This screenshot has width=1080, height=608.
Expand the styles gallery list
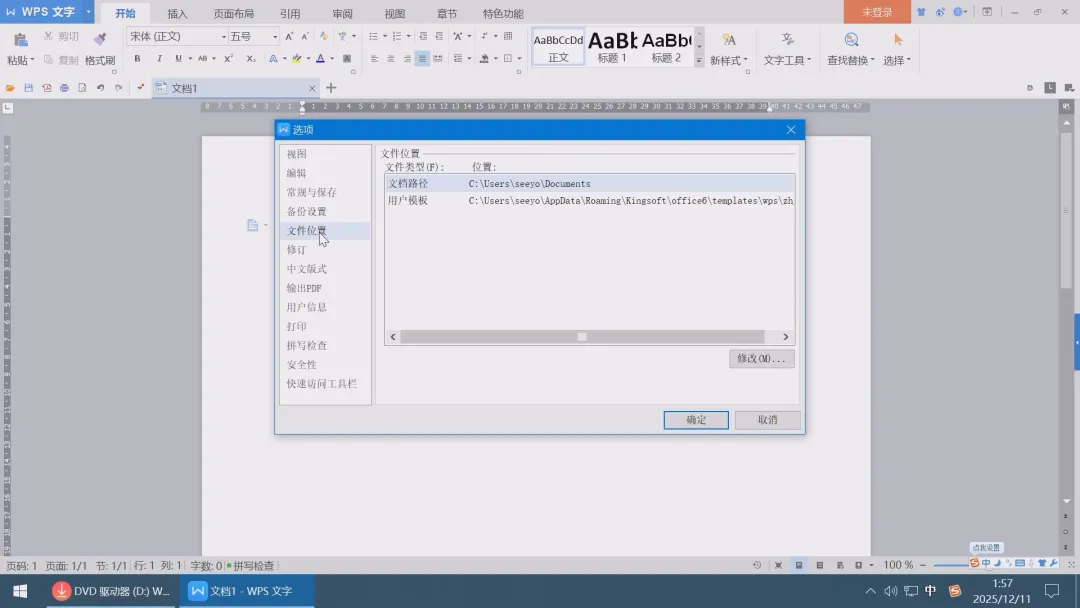tap(699, 61)
